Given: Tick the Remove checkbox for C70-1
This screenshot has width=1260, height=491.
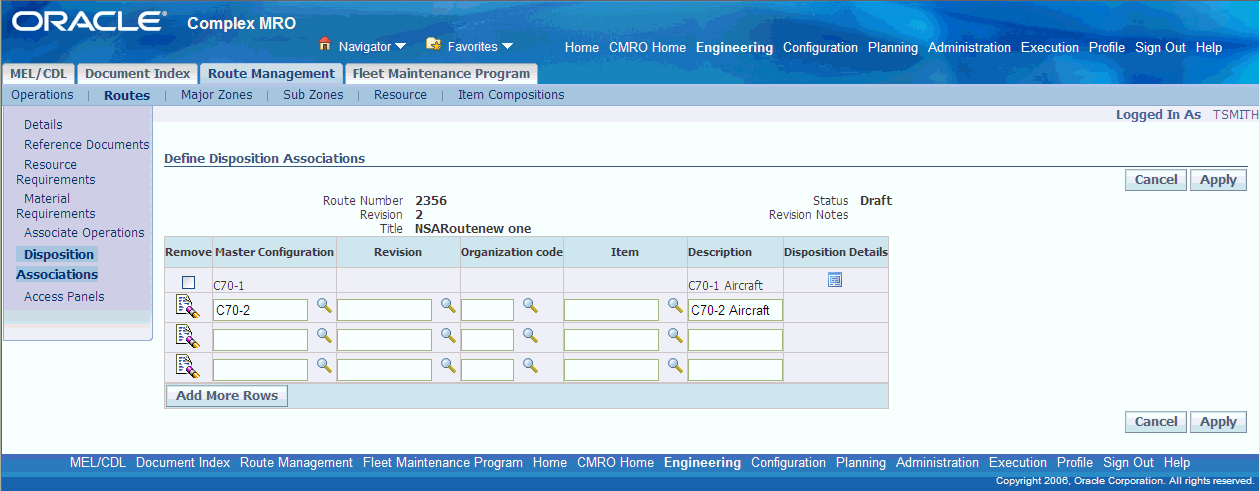Looking at the screenshot, I should click(188, 282).
